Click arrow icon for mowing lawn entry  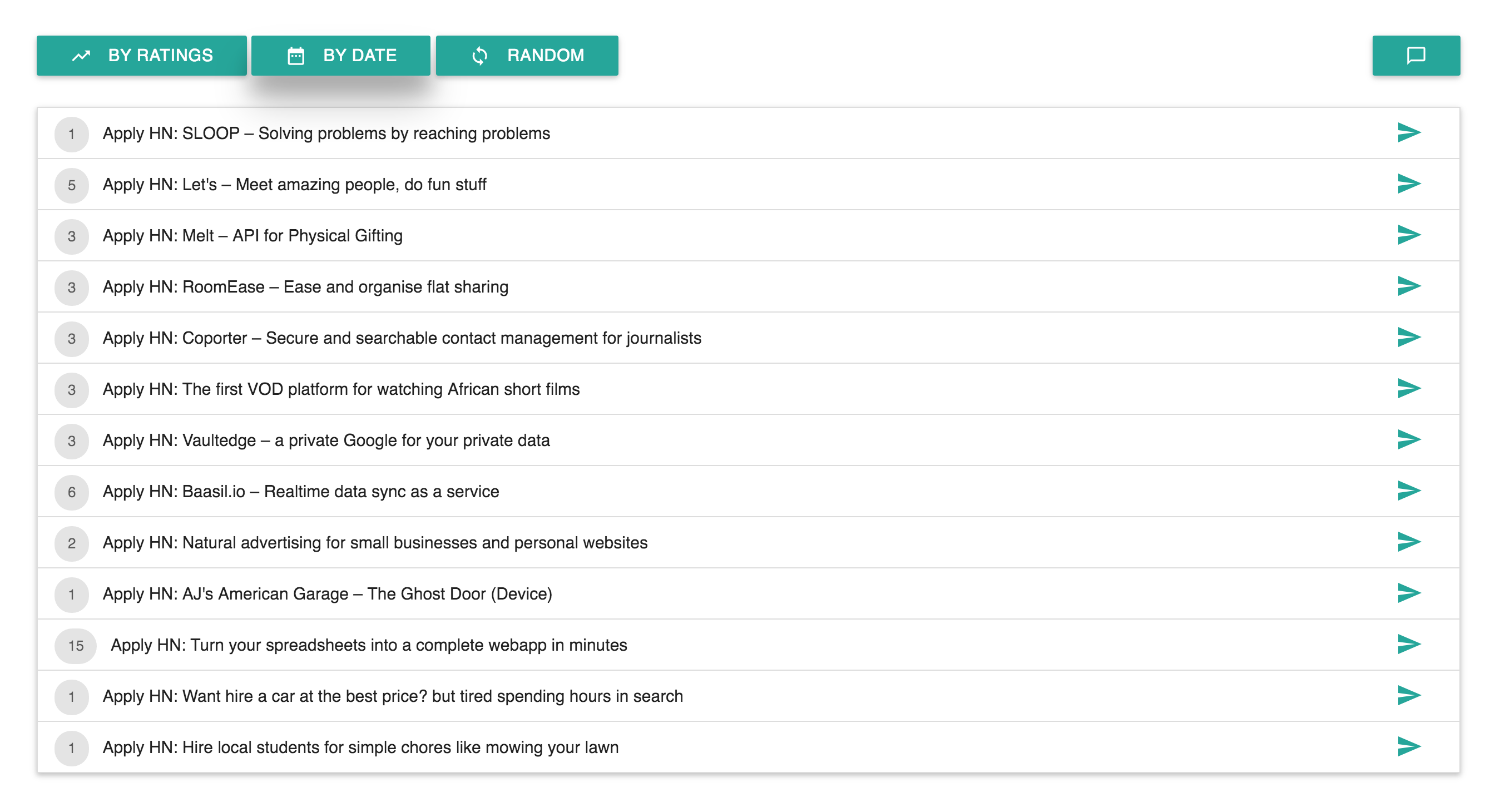1408,746
